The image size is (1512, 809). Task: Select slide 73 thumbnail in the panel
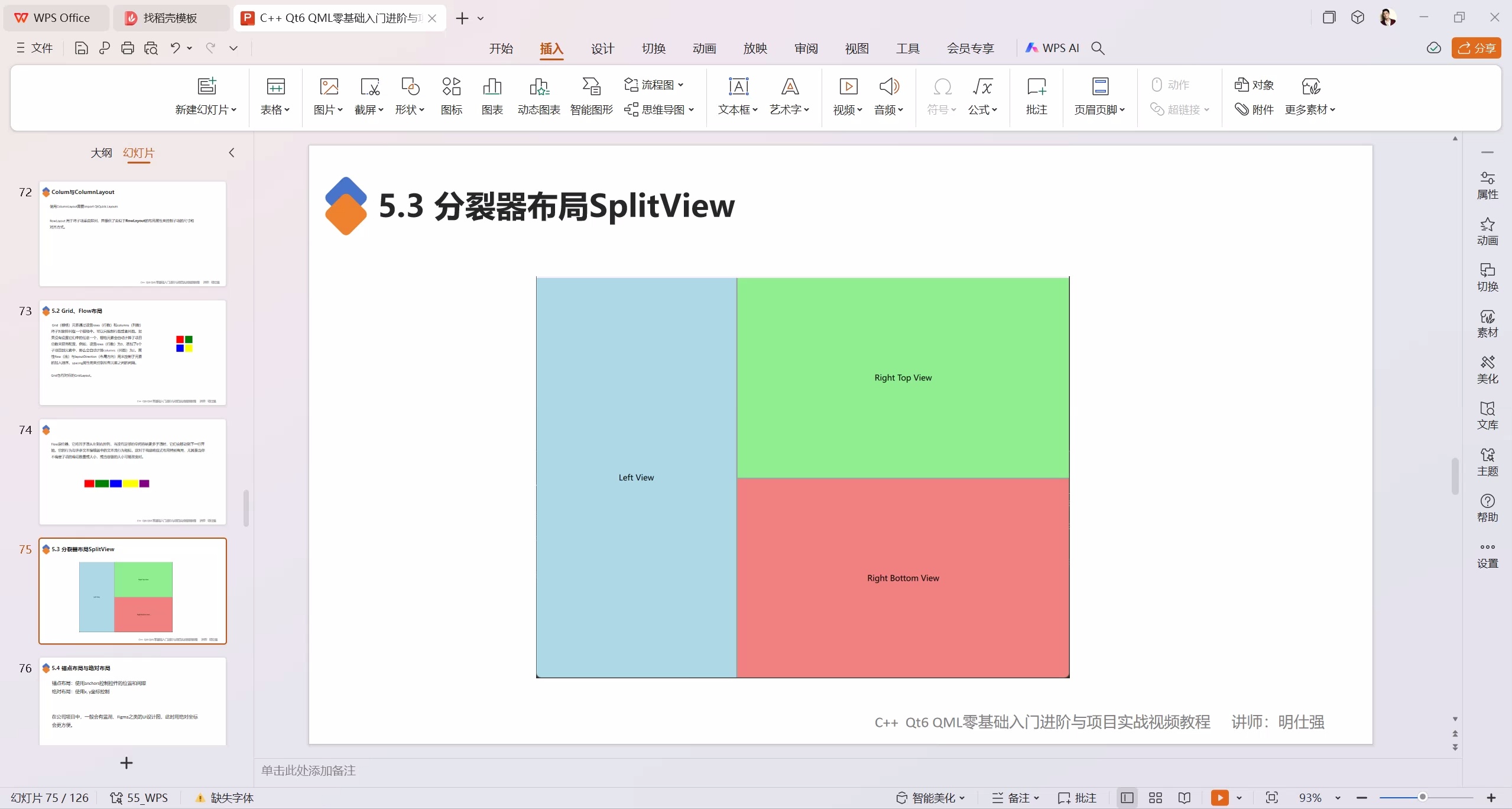(132, 352)
